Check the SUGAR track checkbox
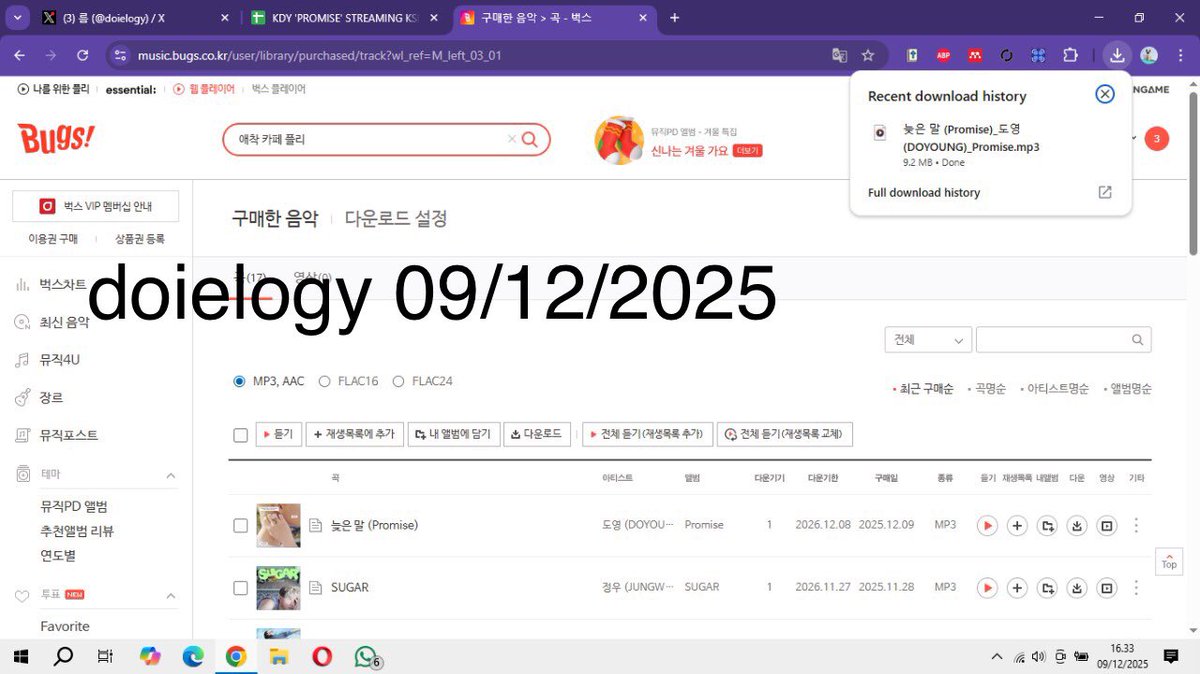Screen dimensions: 1200x674 (x=240, y=587)
